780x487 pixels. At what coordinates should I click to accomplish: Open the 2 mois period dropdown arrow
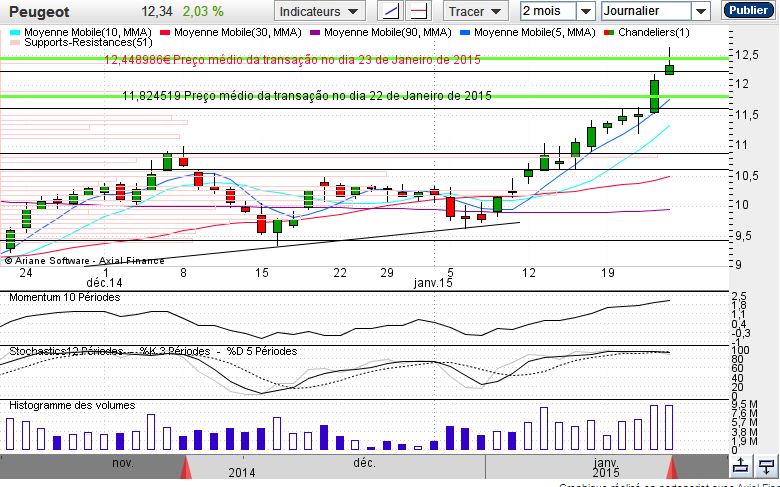point(586,11)
